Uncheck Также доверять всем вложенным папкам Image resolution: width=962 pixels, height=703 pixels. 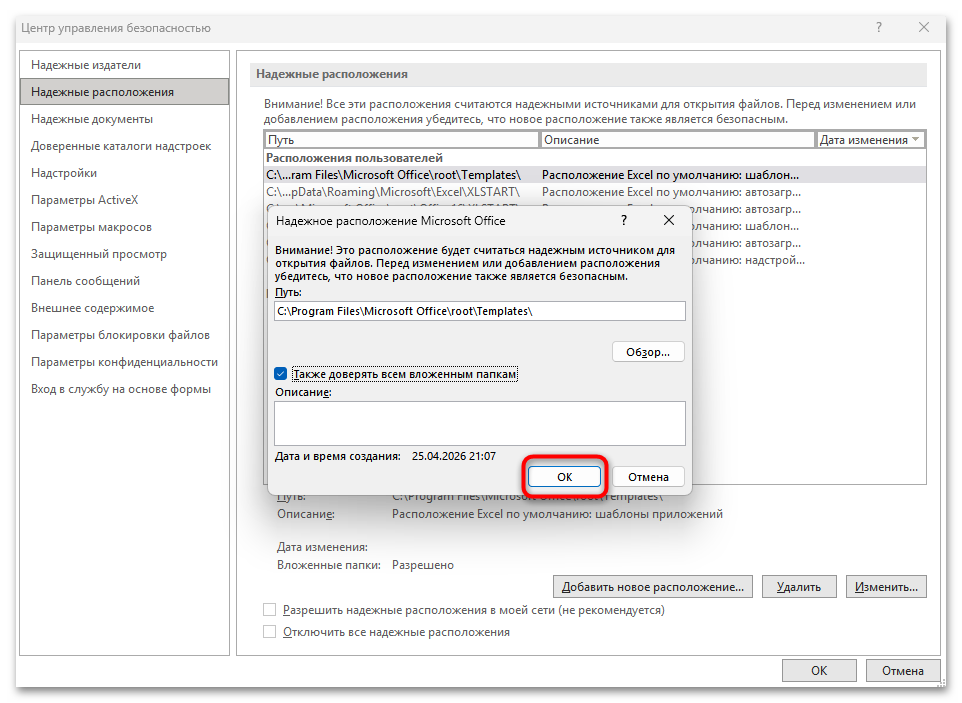pos(281,374)
